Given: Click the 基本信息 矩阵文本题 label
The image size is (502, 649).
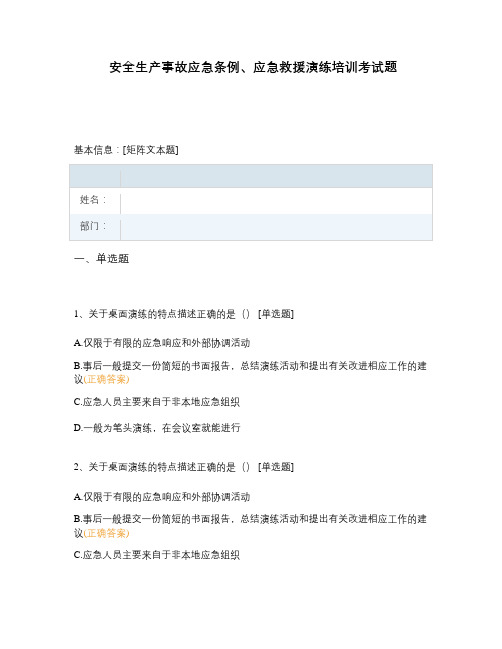Looking at the screenshot, I should click(126, 150).
